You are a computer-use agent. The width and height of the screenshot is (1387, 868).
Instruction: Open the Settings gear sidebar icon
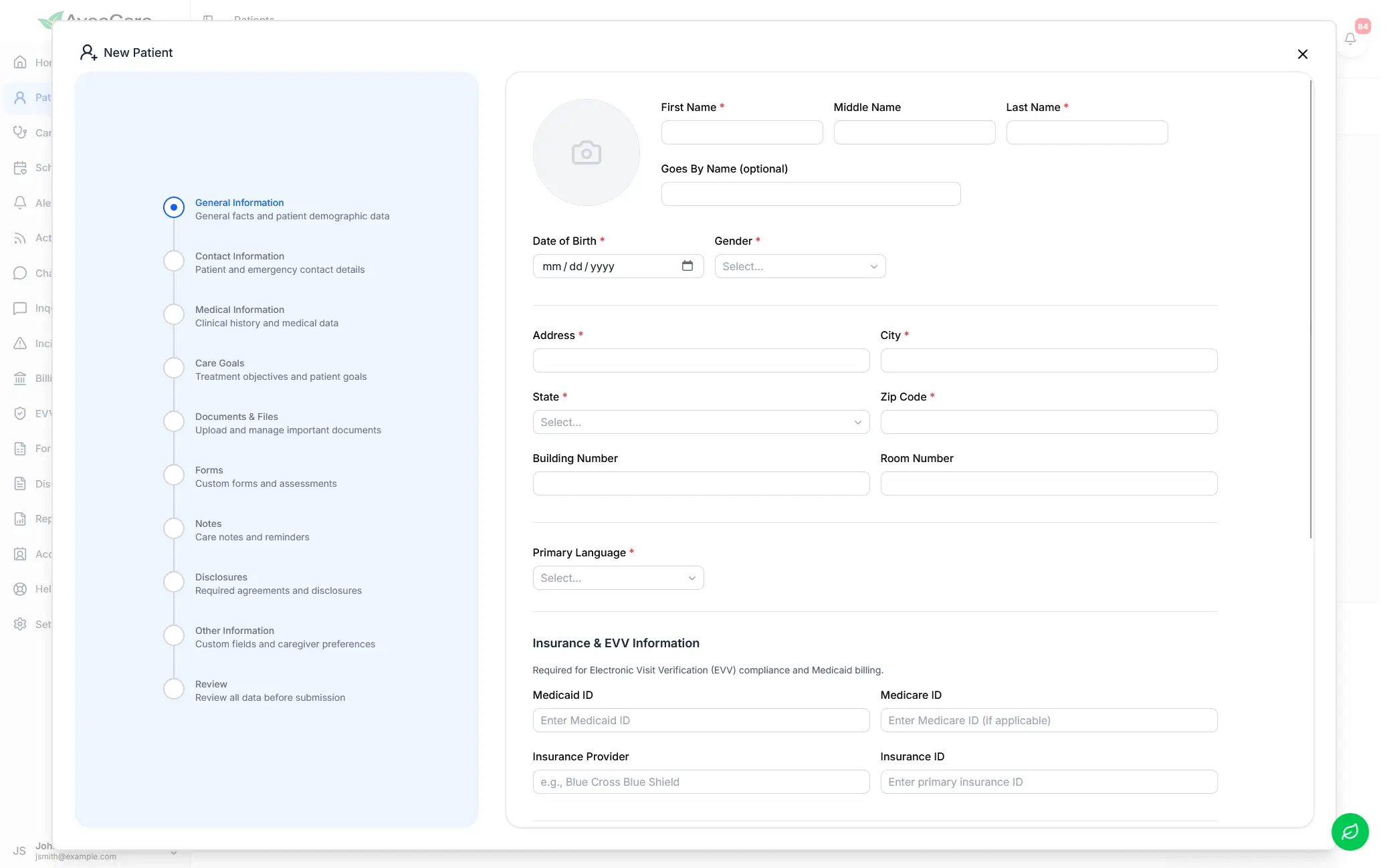point(20,624)
